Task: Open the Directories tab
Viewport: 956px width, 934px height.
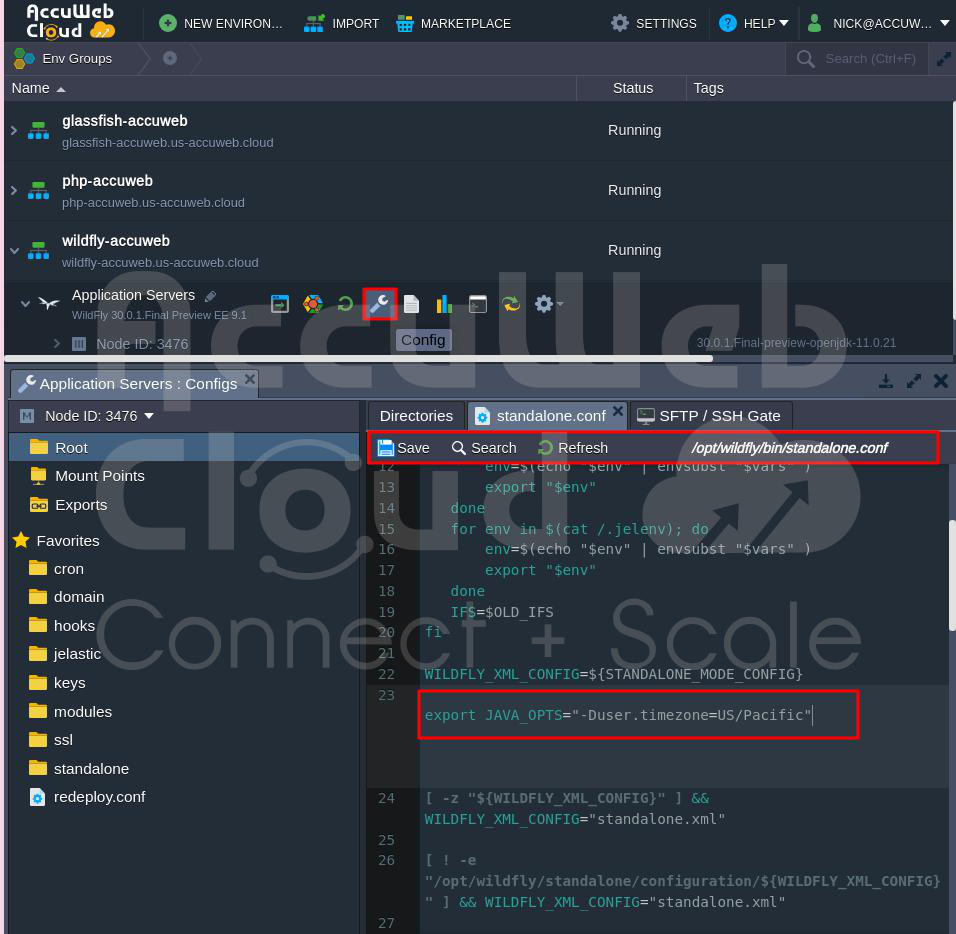Action: click(x=415, y=416)
